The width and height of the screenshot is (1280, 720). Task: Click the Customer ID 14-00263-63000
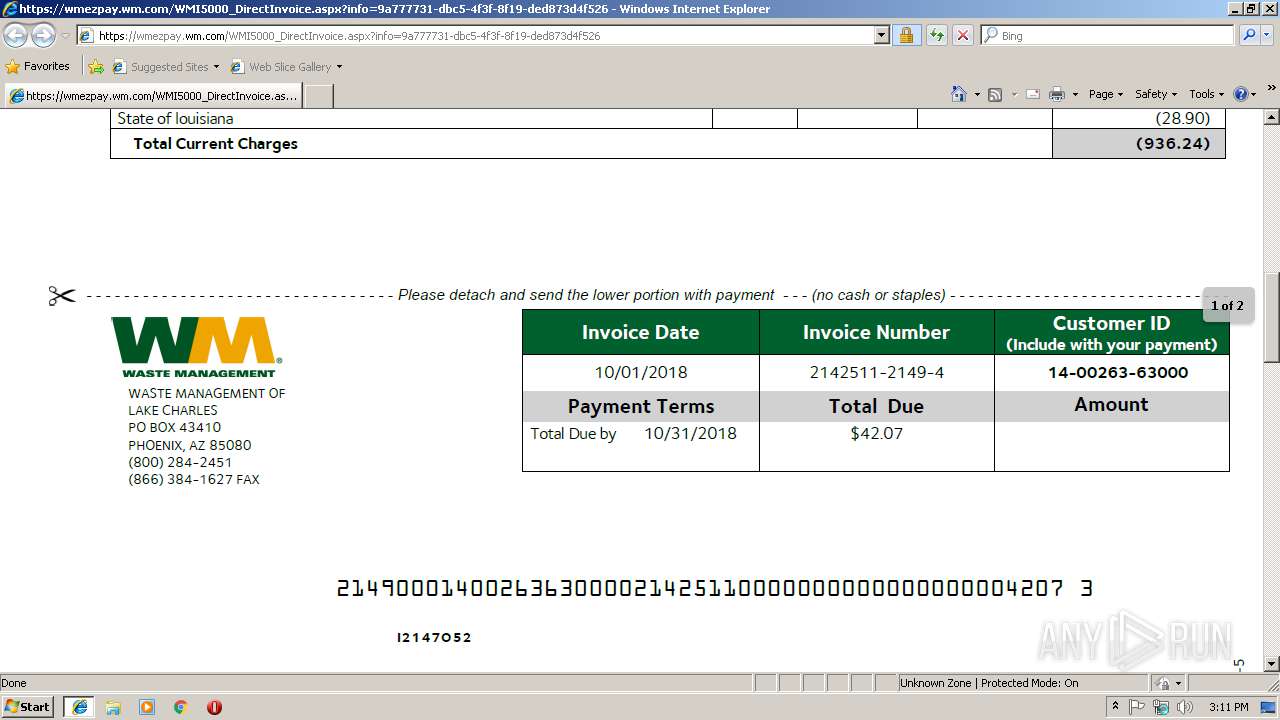click(1118, 373)
